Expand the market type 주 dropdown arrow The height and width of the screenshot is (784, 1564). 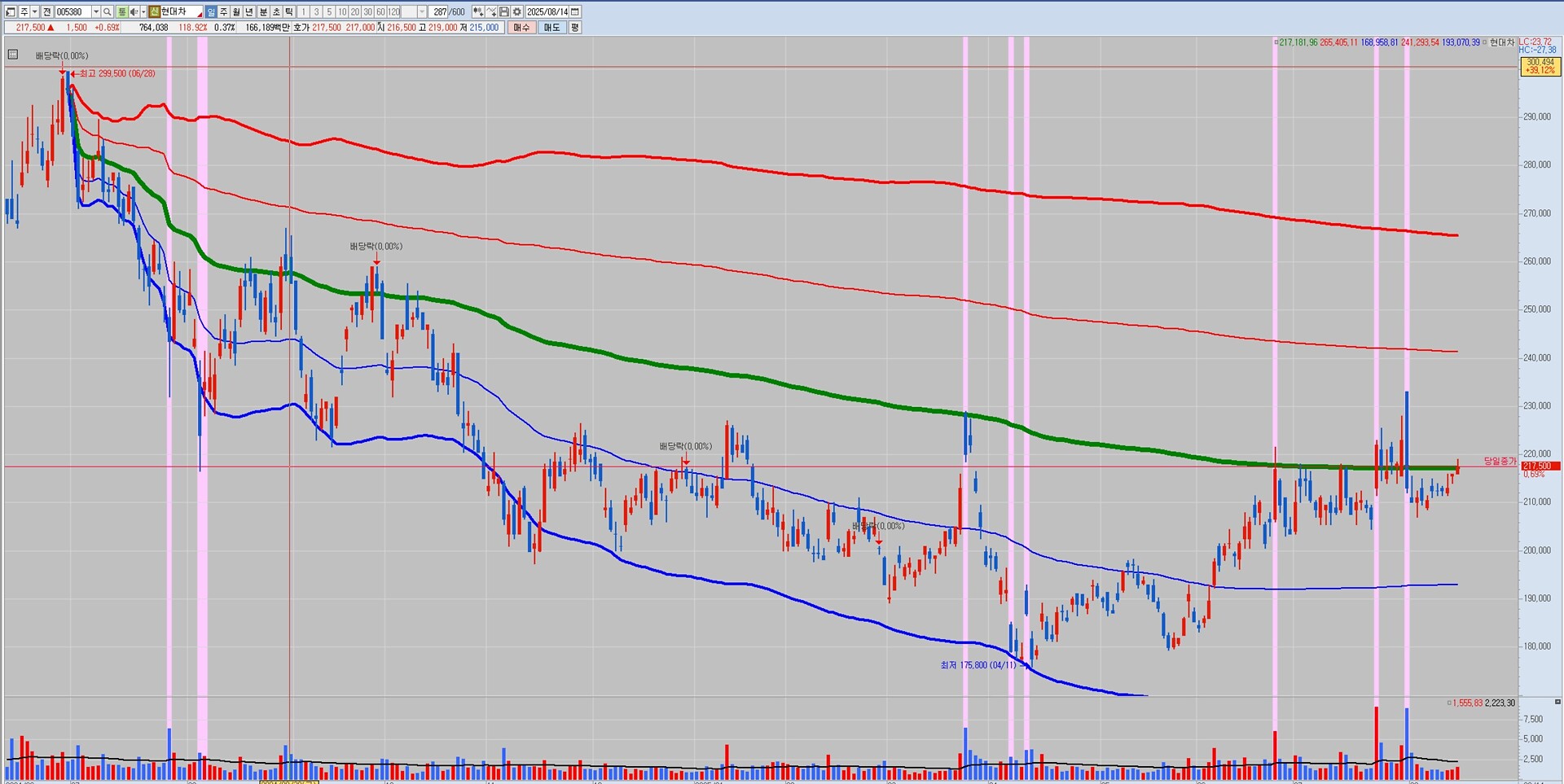pos(34,12)
